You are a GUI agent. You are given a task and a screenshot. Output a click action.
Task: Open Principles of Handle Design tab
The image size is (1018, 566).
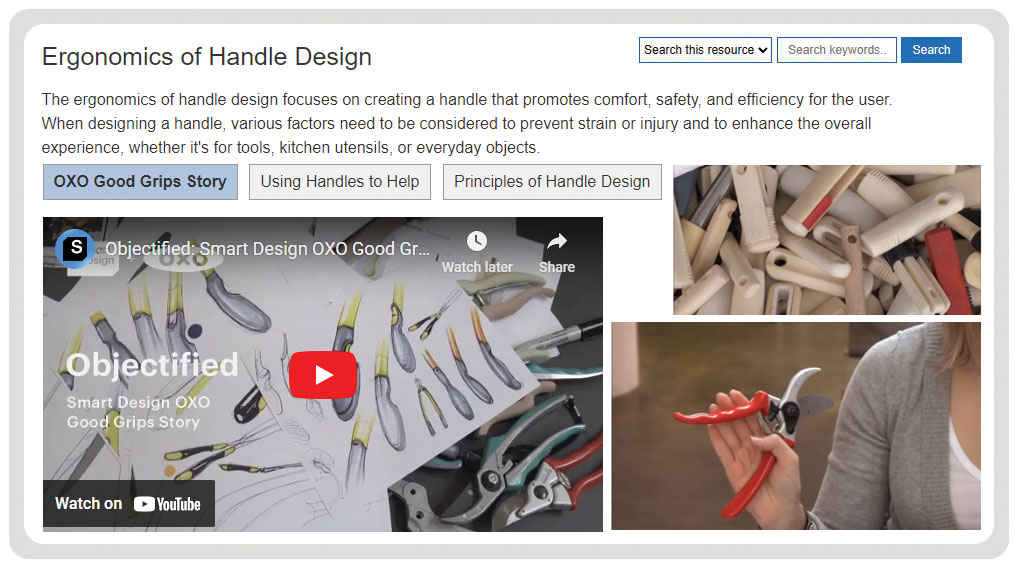(x=552, y=182)
